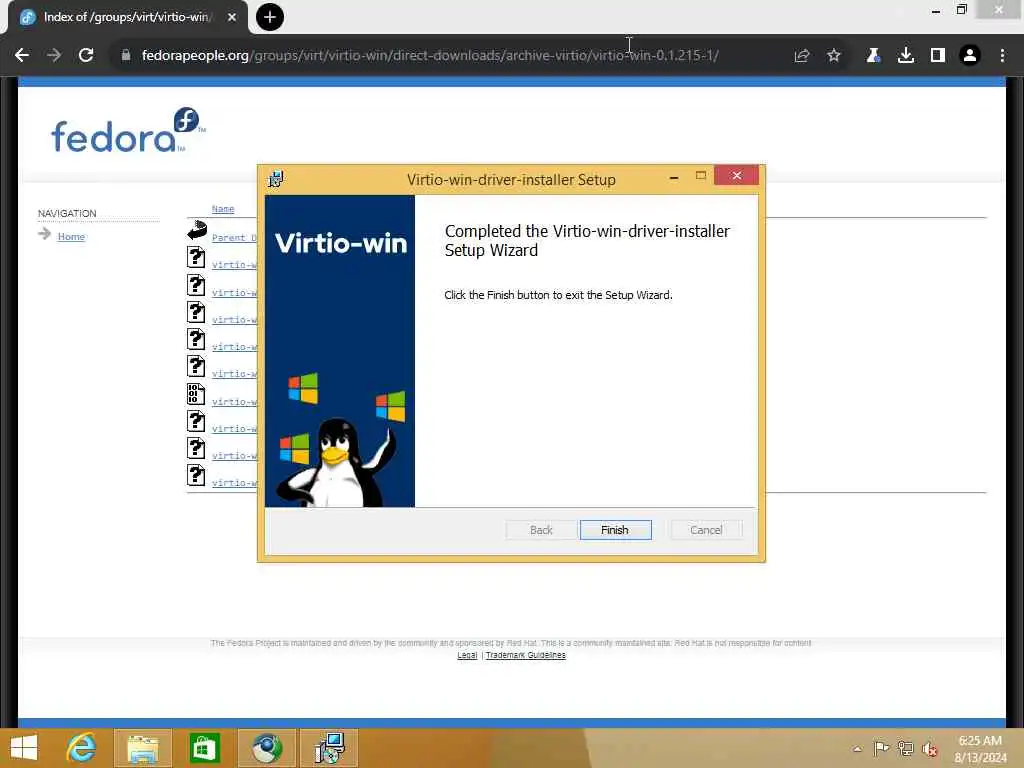Click the lock icon for site info

(126, 56)
